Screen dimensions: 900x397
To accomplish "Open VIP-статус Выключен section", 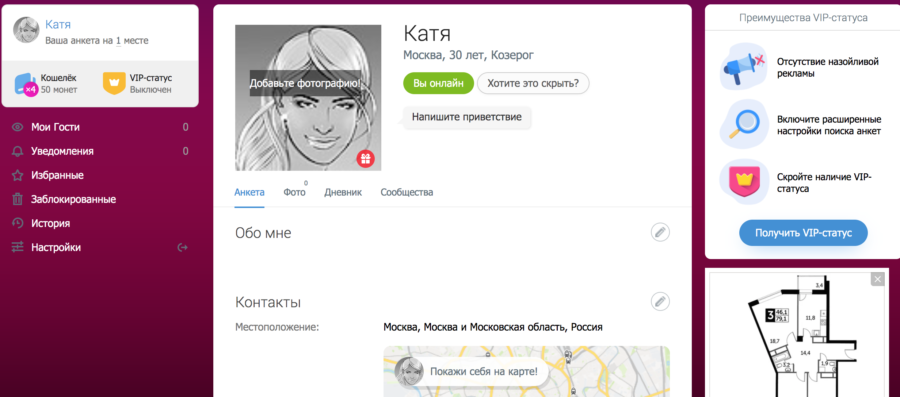I will 138,84.
